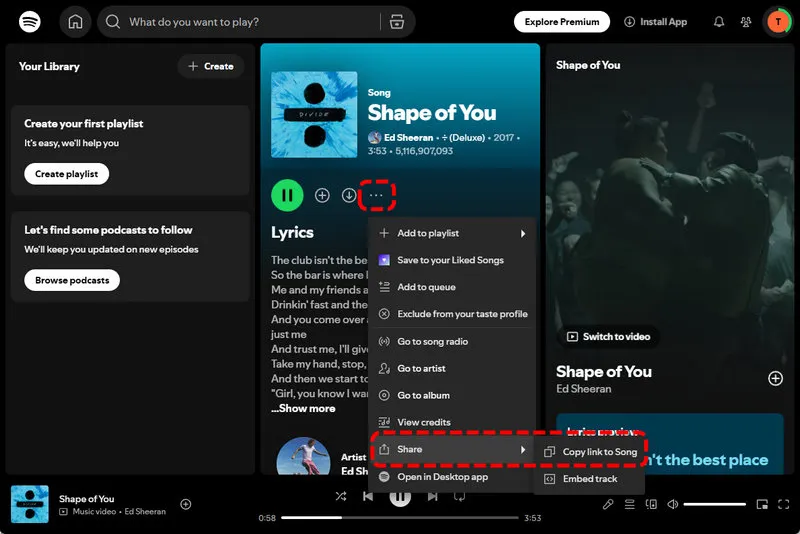Click Shape of You title in bottom bar
The image size is (800, 534).
tap(86, 499)
